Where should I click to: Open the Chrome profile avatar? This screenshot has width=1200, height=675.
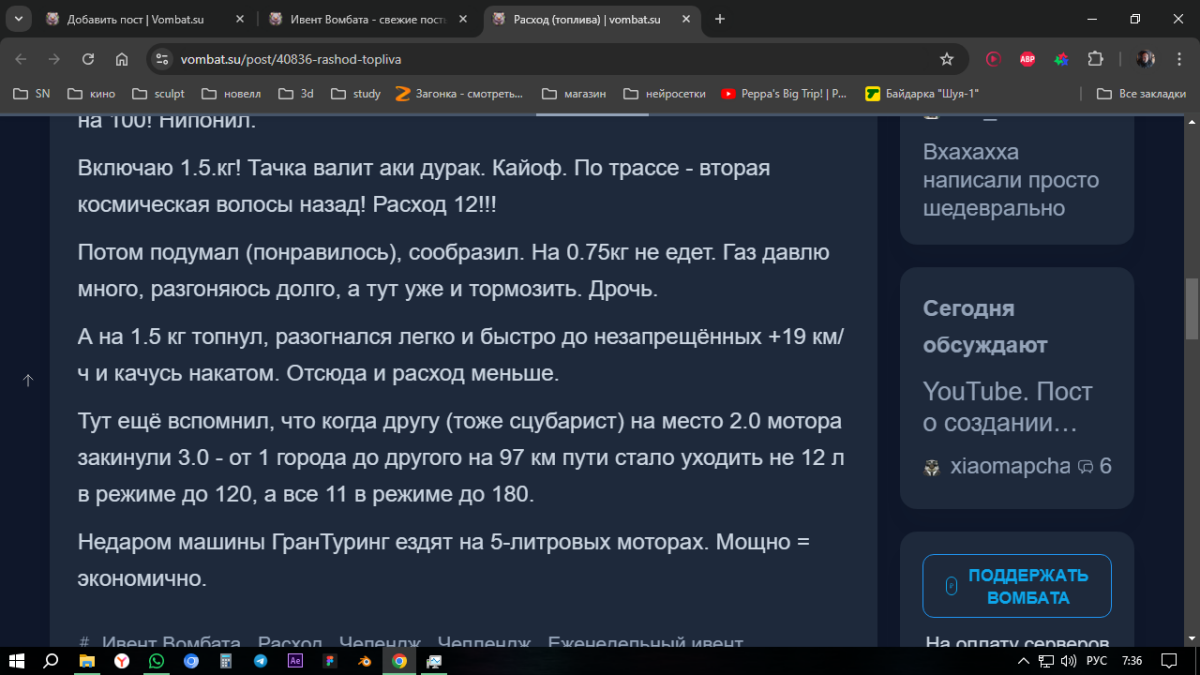click(1146, 59)
